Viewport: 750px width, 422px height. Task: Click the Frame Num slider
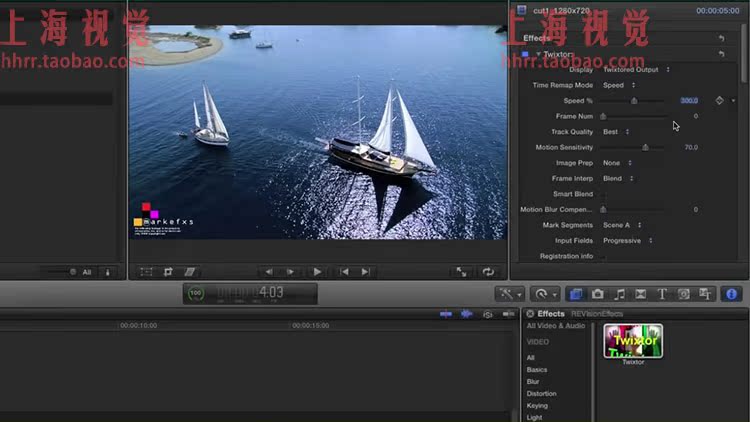(x=632, y=116)
